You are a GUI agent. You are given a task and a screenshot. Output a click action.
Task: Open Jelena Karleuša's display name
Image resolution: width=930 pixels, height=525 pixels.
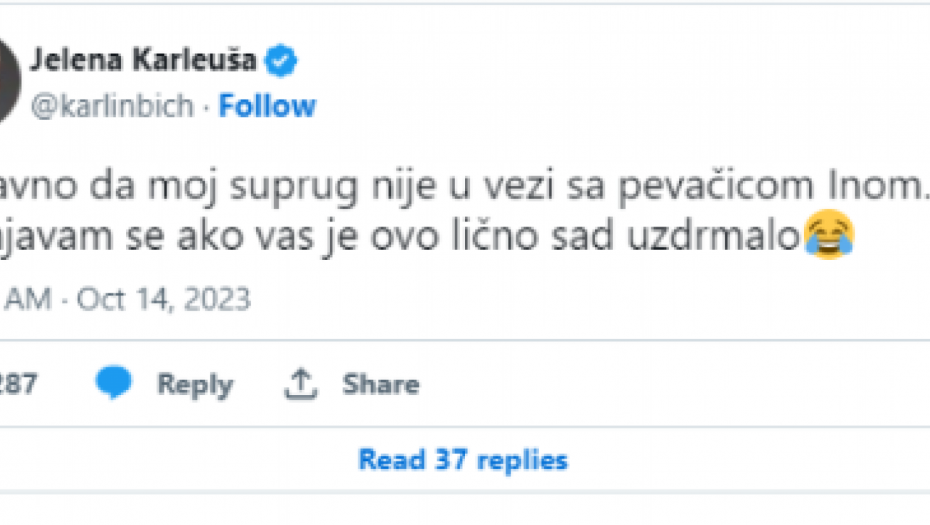click(145, 63)
